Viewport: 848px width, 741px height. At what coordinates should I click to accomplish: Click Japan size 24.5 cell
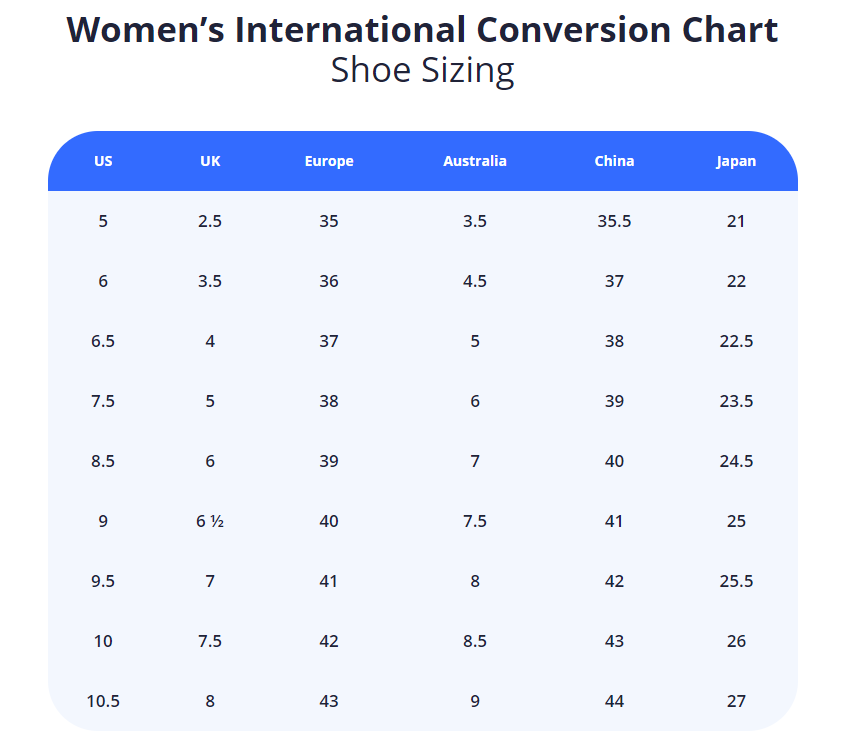point(736,461)
